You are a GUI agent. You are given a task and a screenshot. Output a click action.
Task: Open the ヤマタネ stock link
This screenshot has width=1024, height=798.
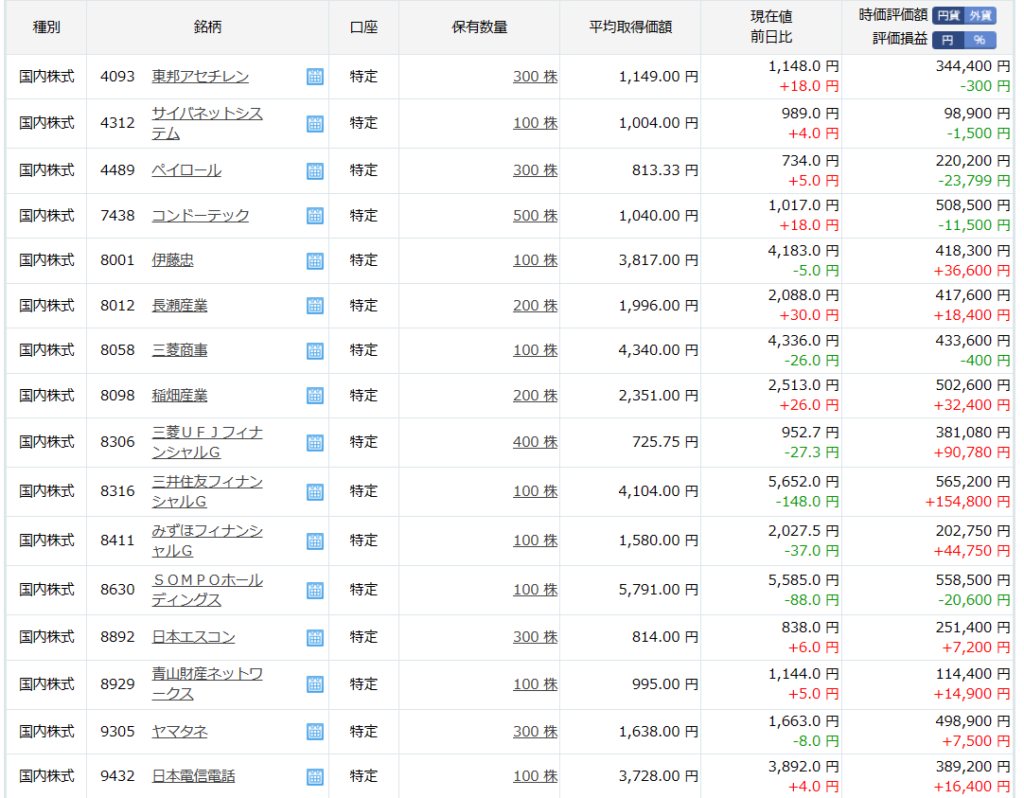point(180,731)
